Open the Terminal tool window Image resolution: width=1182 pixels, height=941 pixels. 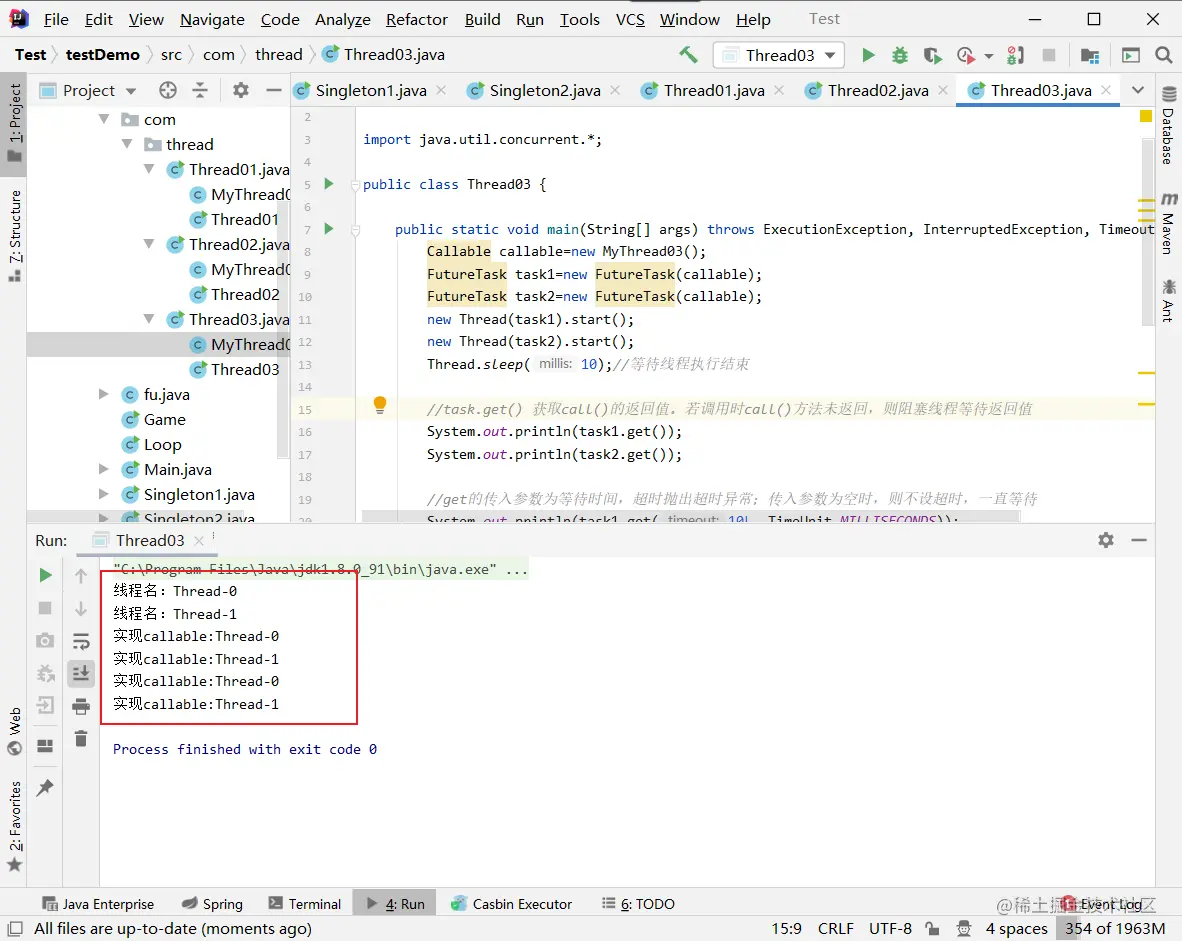pyautogui.click(x=305, y=903)
